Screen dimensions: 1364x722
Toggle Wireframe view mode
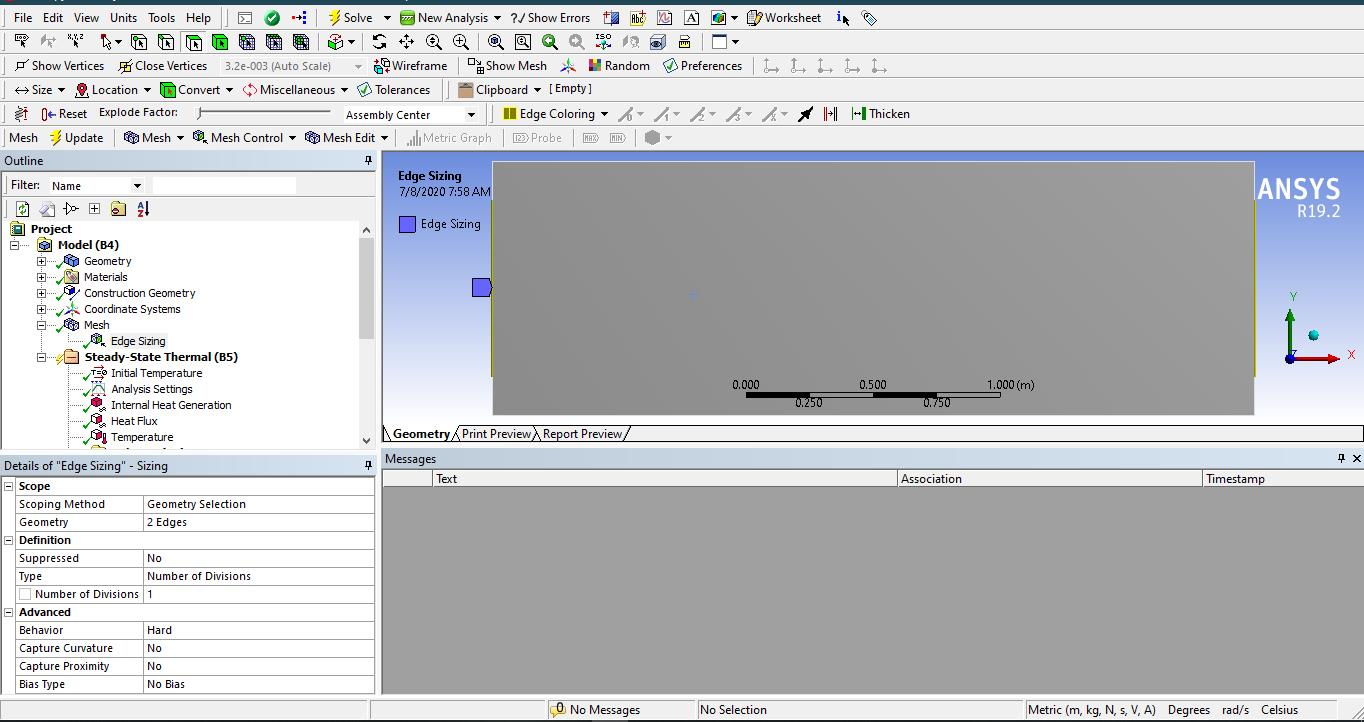[410, 65]
